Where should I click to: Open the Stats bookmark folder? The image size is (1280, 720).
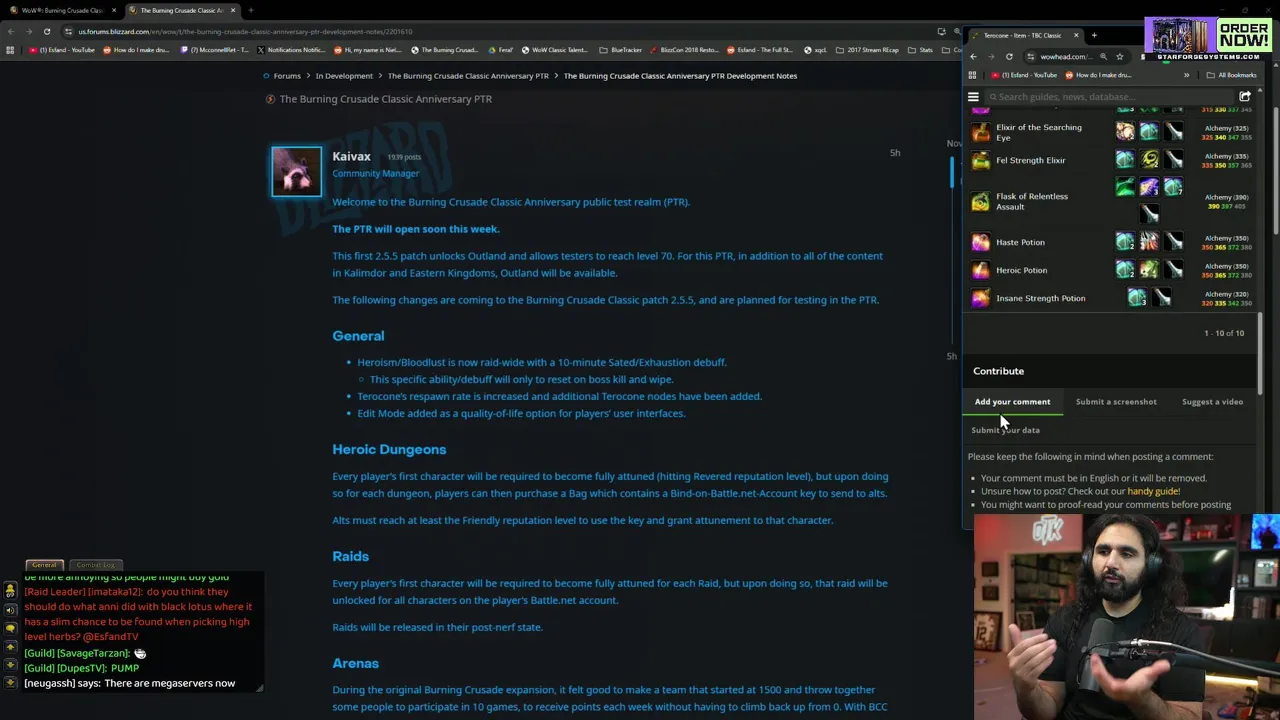coord(920,49)
